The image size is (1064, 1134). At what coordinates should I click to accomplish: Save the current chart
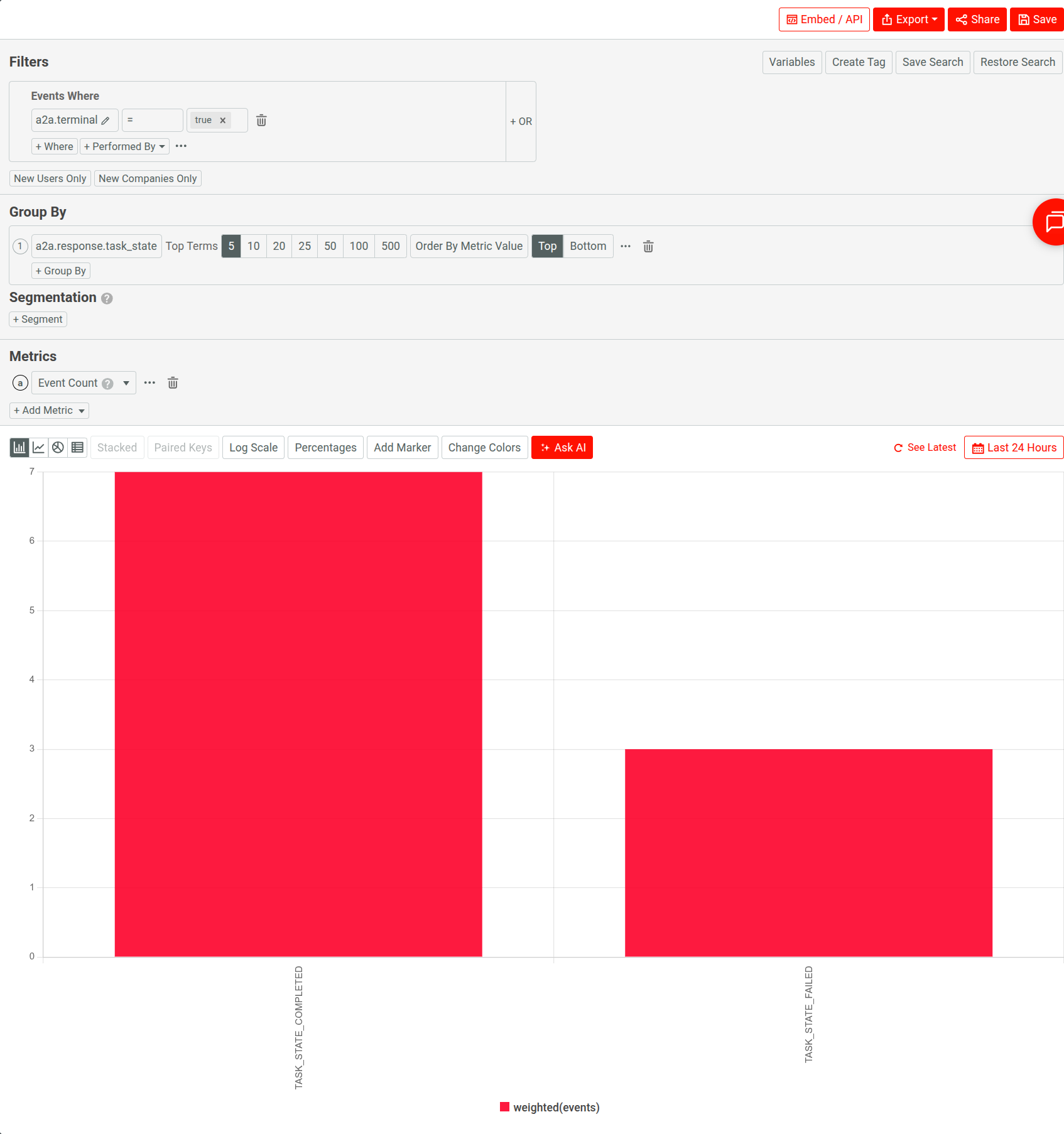pyautogui.click(x=1036, y=19)
